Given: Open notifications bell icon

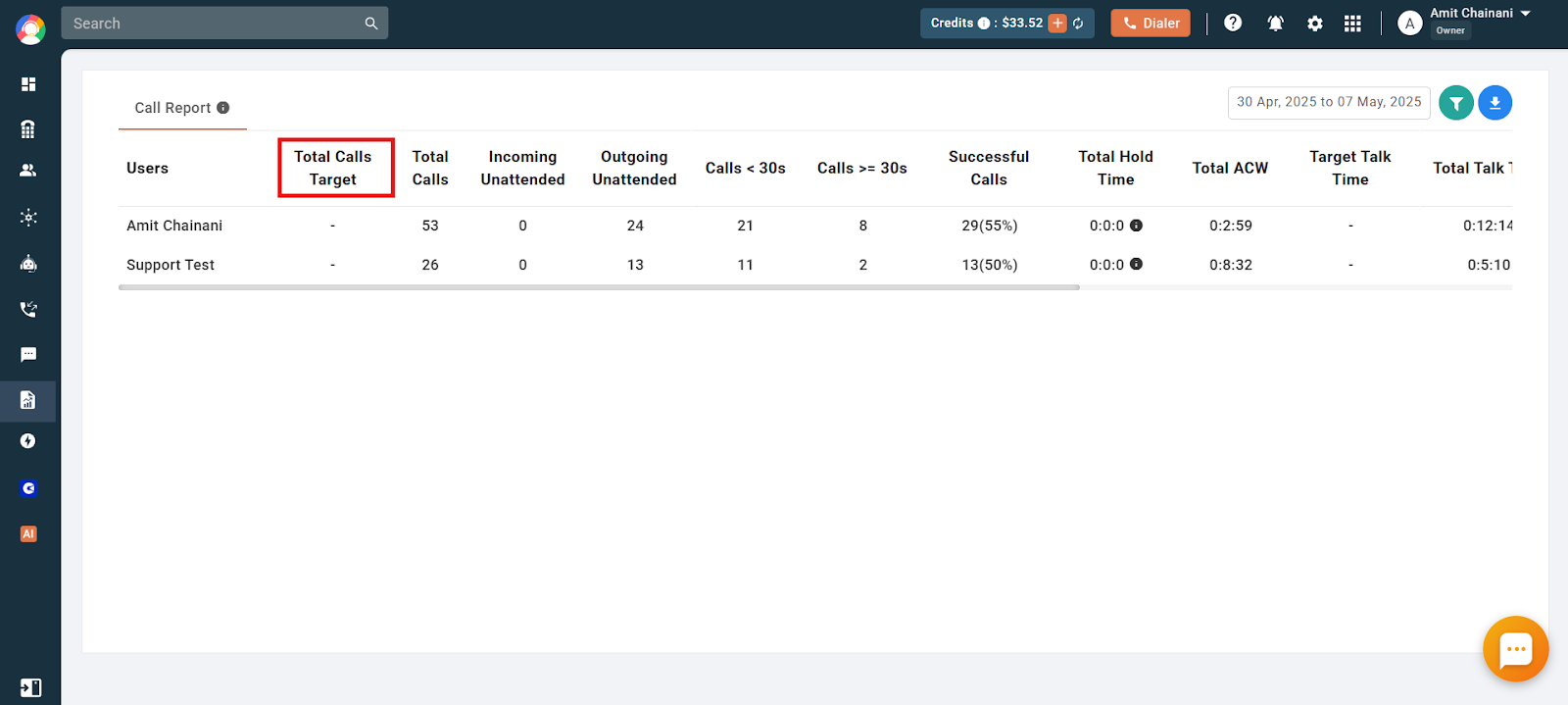Looking at the screenshot, I should tap(1275, 24).
